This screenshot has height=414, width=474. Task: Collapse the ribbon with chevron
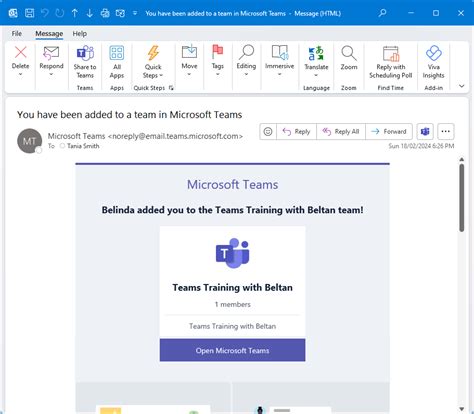[462, 86]
